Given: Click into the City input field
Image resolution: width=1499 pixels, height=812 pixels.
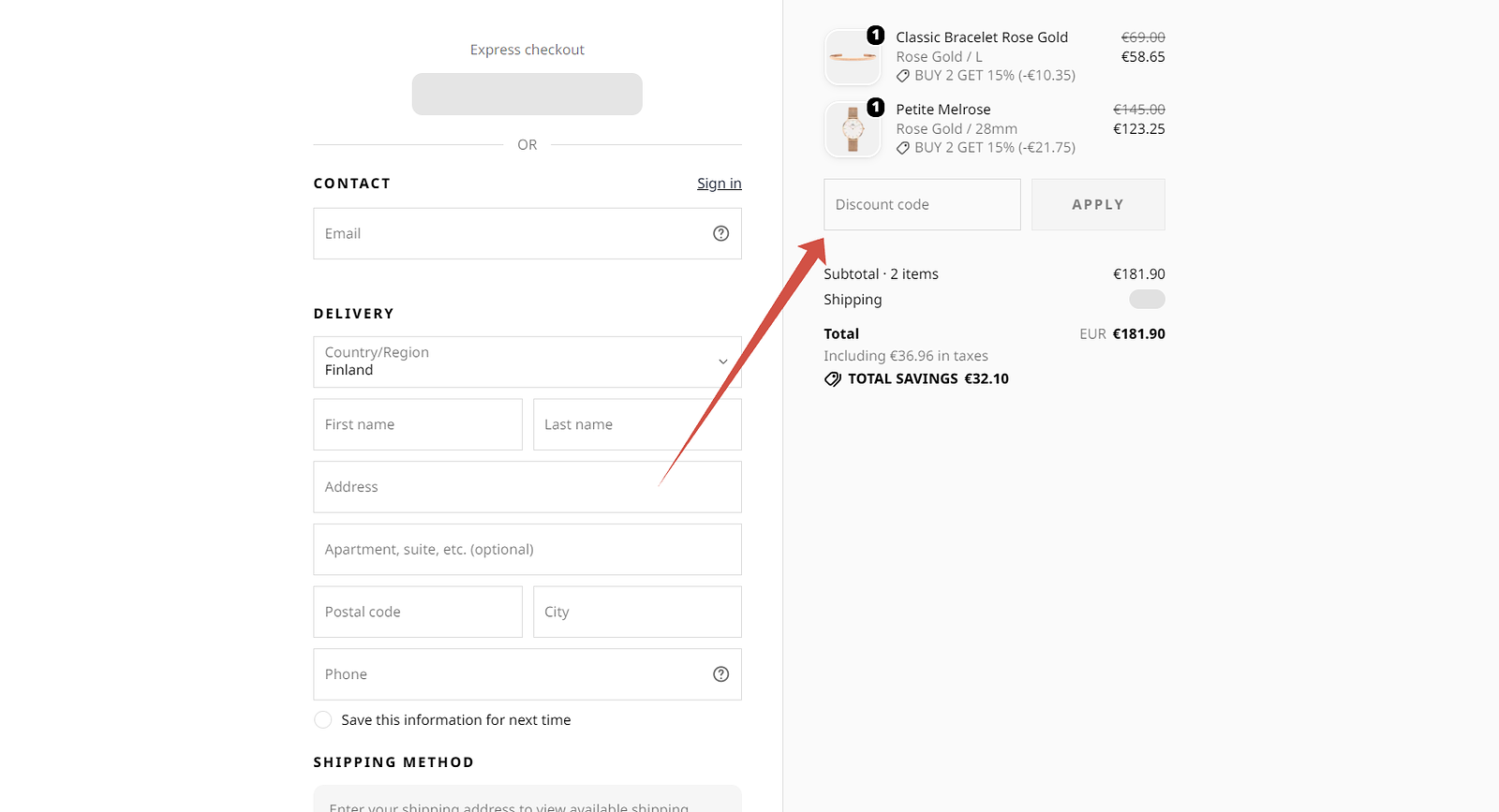Looking at the screenshot, I should [637, 612].
